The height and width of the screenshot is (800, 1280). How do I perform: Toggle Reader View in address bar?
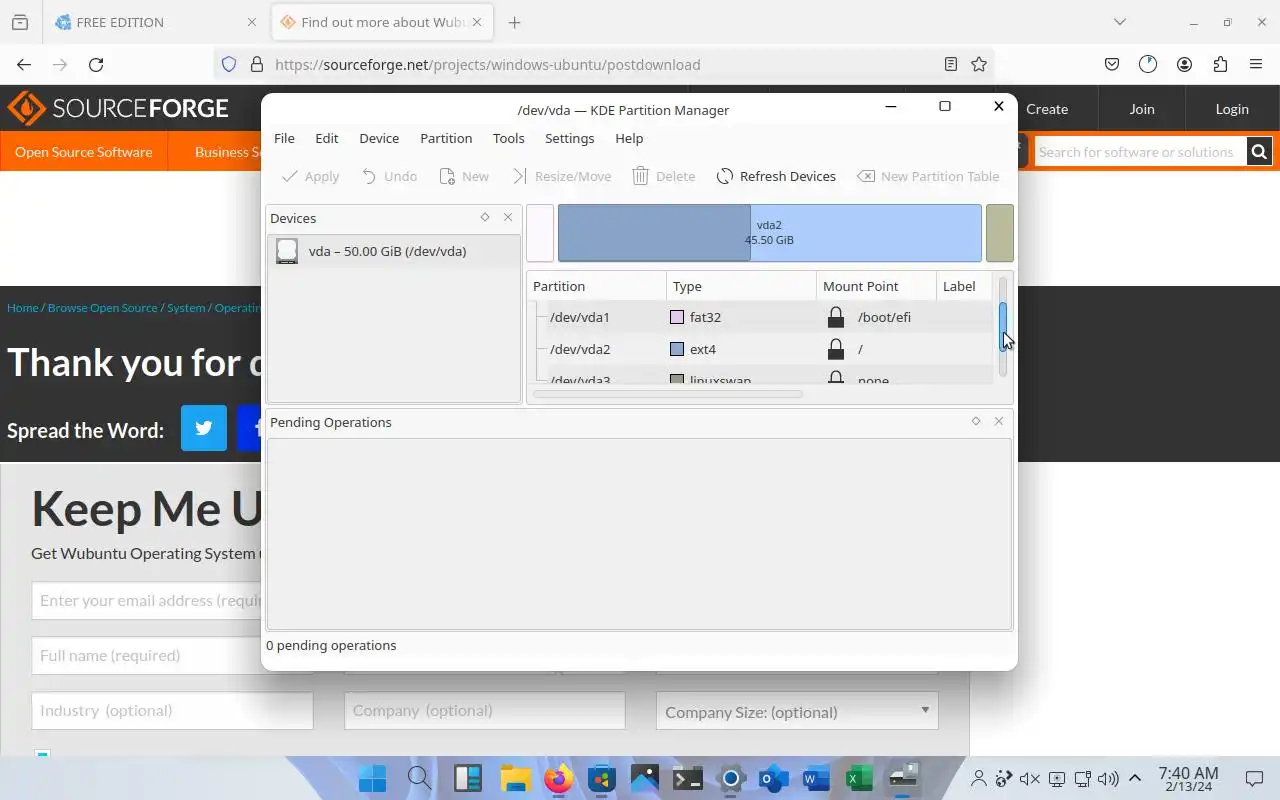[951, 64]
